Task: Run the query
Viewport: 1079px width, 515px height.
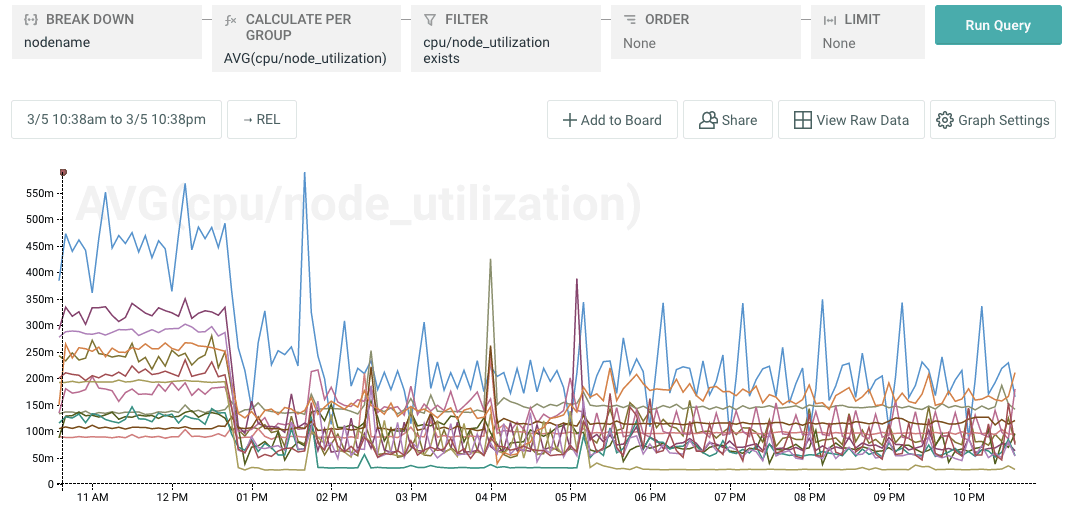Action: (997, 26)
